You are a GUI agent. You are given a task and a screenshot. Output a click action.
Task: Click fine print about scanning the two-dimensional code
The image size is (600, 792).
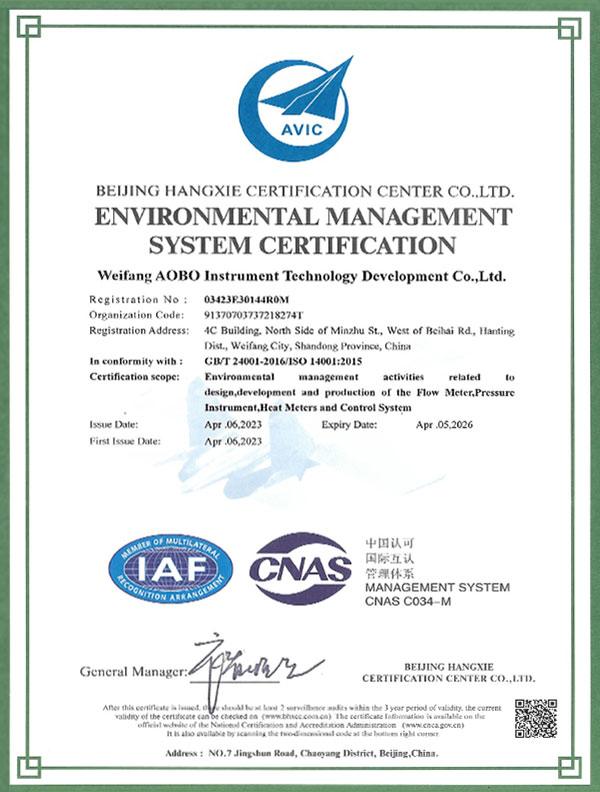click(x=303, y=733)
